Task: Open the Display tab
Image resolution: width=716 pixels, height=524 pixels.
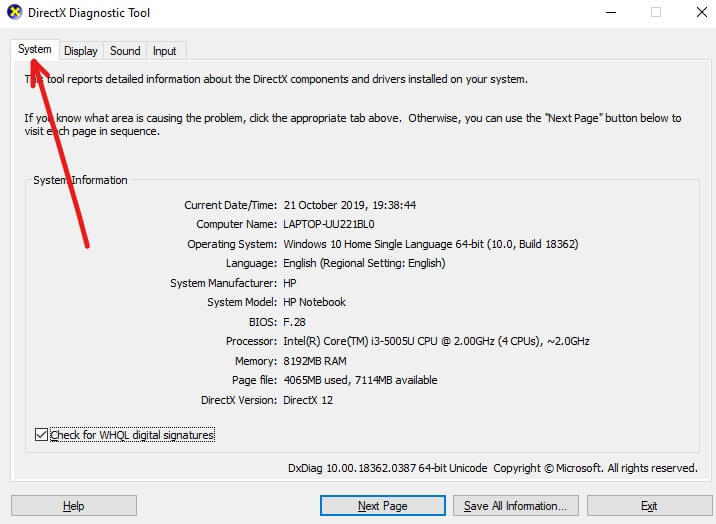Action: (x=81, y=51)
